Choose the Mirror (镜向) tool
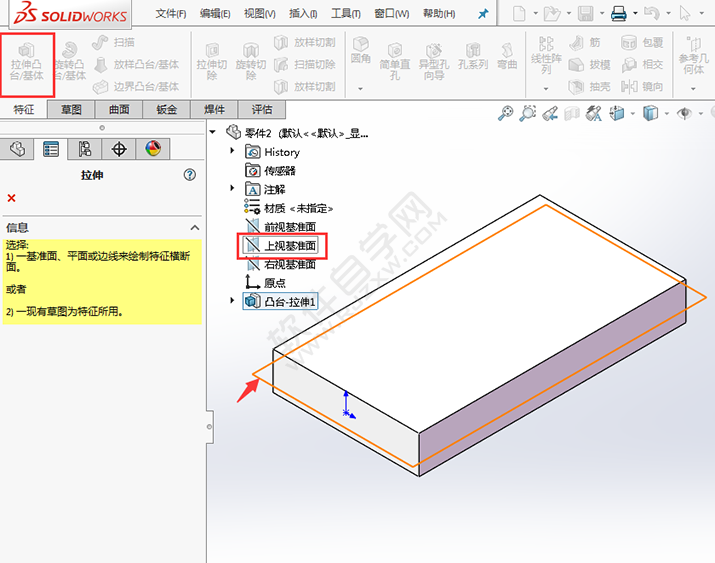Viewport: 715px width, 563px height. (642, 86)
